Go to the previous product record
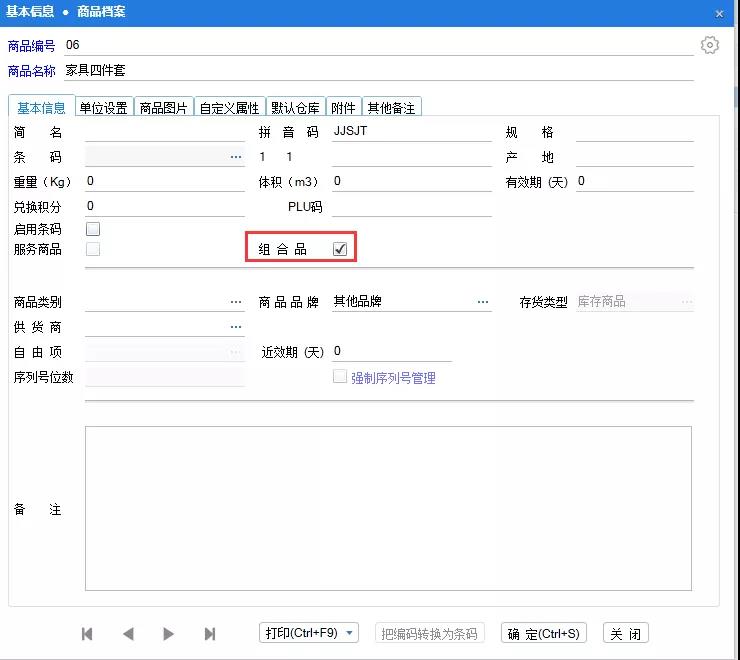The width and height of the screenshot is (740, 660). tap(127, 633)
